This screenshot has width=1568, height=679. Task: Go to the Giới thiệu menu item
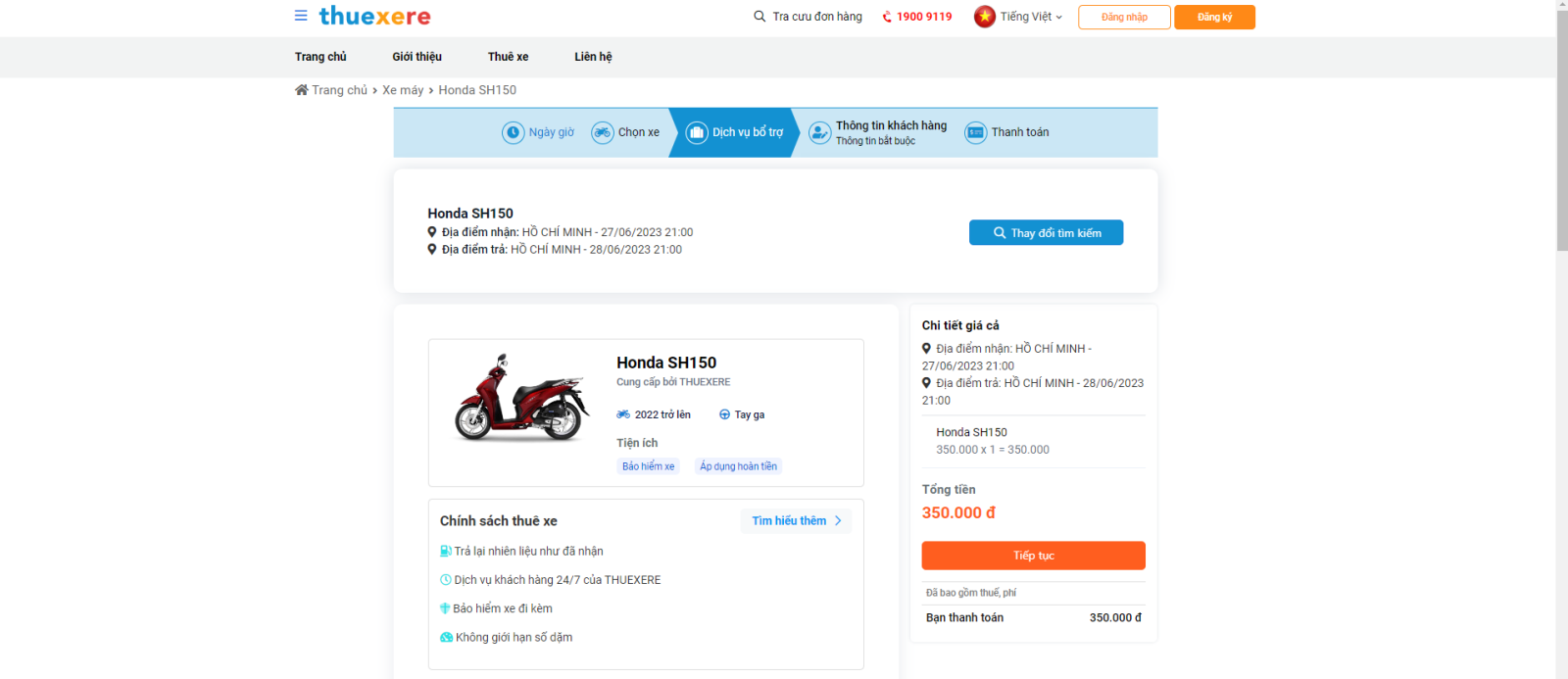pyautogui.click(x=416, y=57)
